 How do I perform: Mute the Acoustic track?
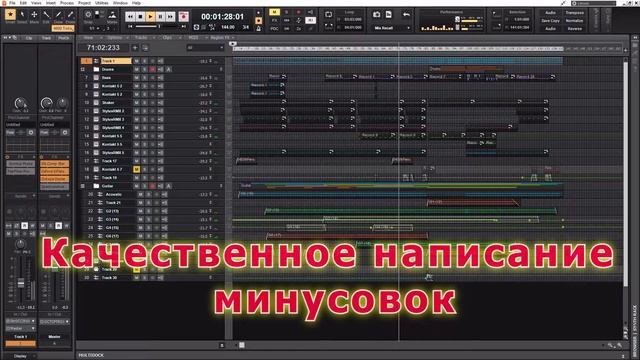(140, 194)
